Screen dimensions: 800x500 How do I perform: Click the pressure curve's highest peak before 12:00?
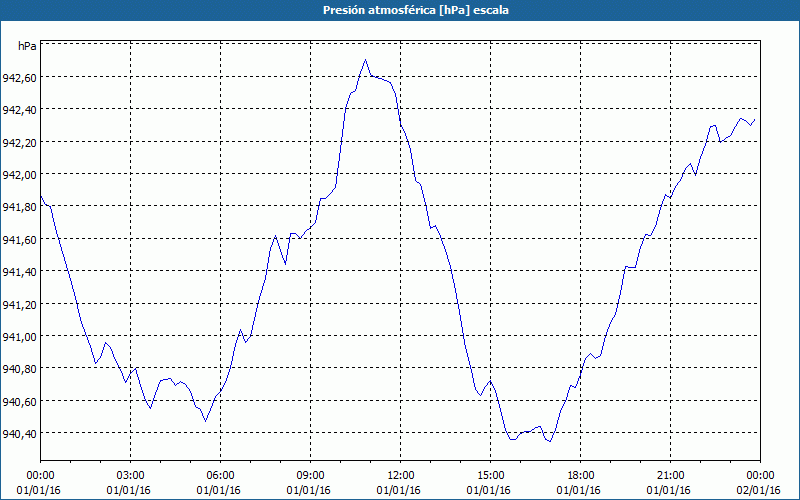tap(365, 60)
